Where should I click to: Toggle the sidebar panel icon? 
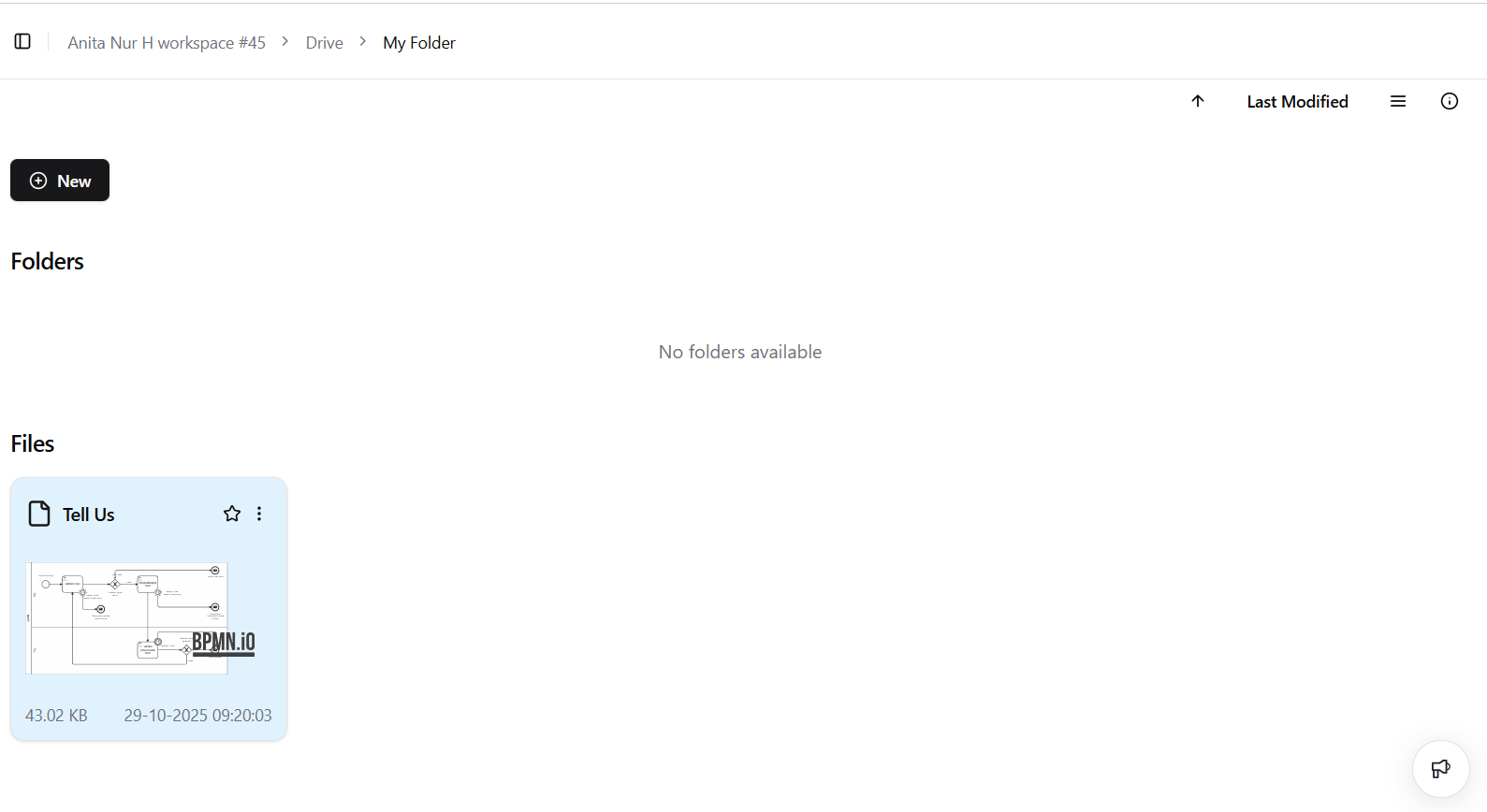point(22,41)
